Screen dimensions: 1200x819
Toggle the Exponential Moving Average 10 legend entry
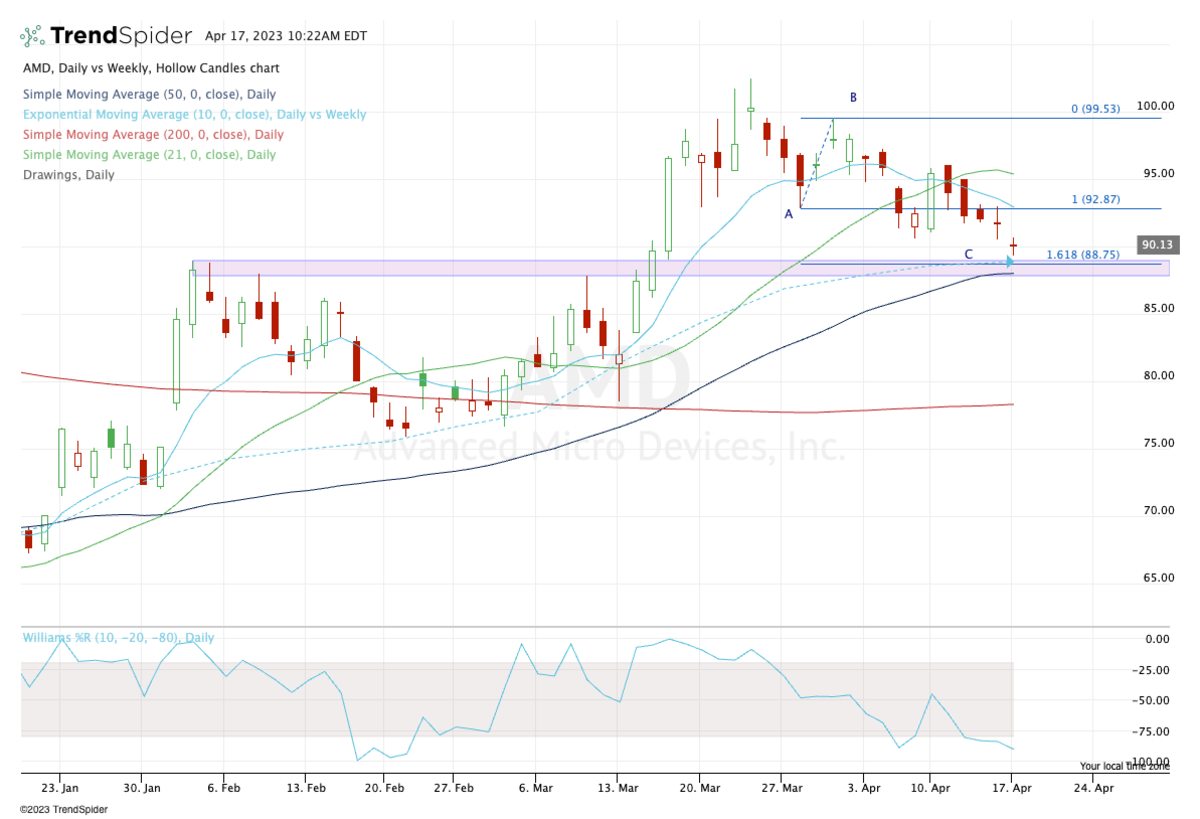tap(193, 115)
